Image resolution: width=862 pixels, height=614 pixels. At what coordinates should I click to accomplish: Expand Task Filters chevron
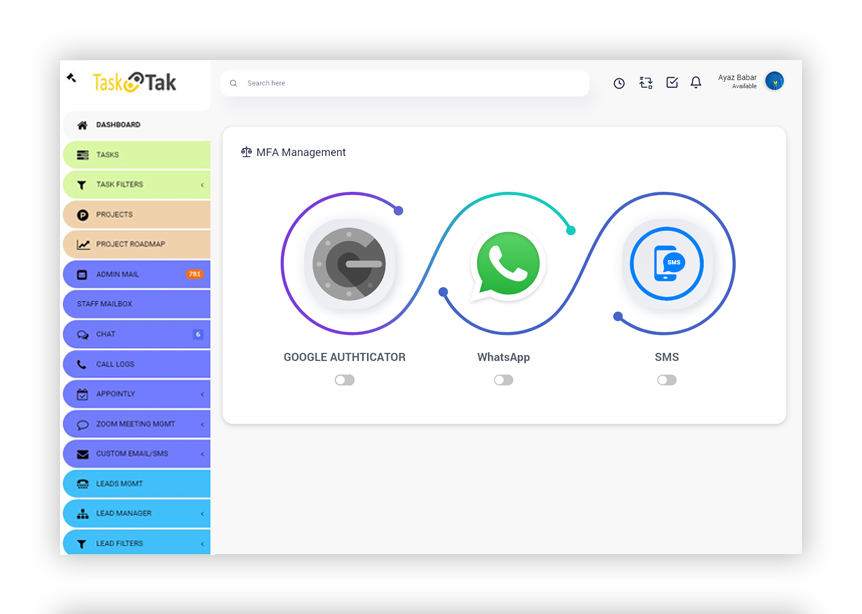(x=202, y=185)
